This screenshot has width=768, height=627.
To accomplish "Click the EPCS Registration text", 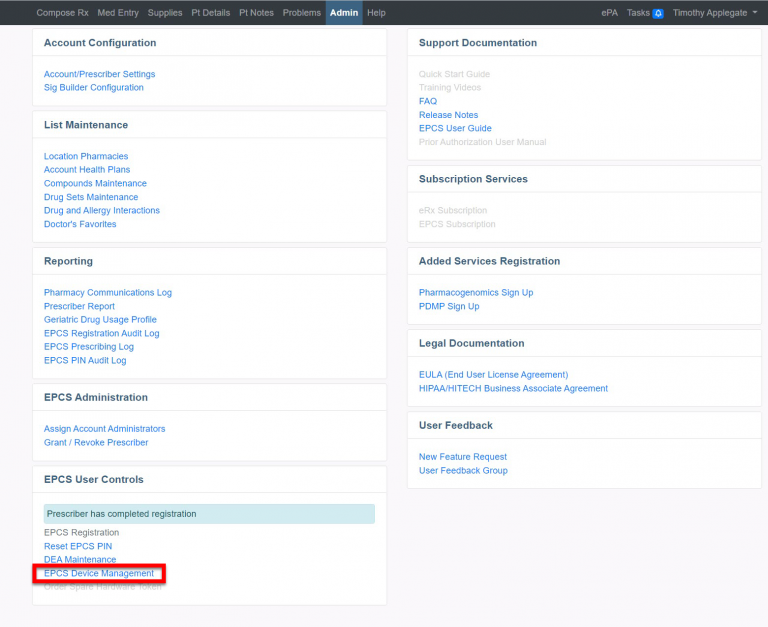I will 81,532.
